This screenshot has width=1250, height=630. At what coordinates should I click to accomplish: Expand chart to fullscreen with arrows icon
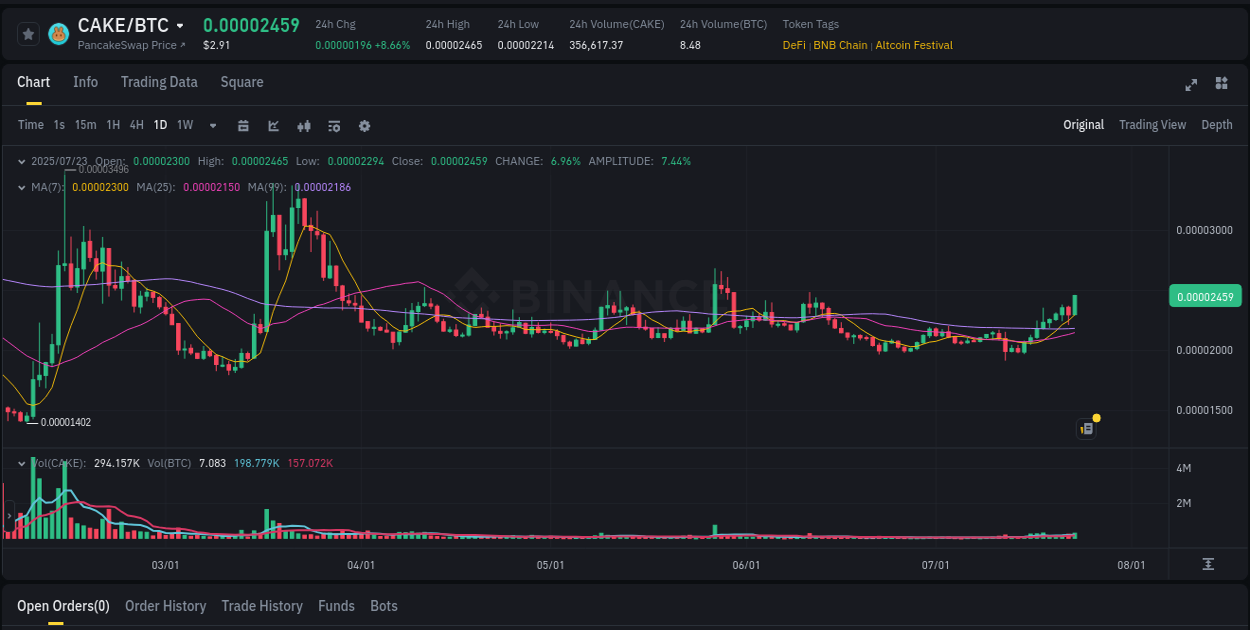coord(1191,85)
